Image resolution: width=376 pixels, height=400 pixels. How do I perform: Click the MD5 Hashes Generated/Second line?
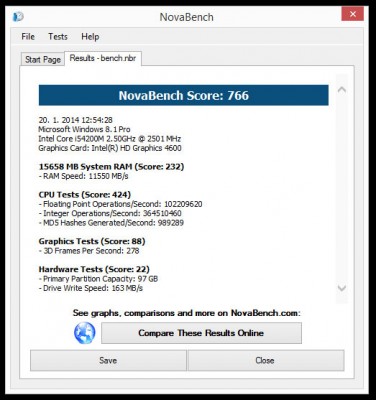click(111, 222)
